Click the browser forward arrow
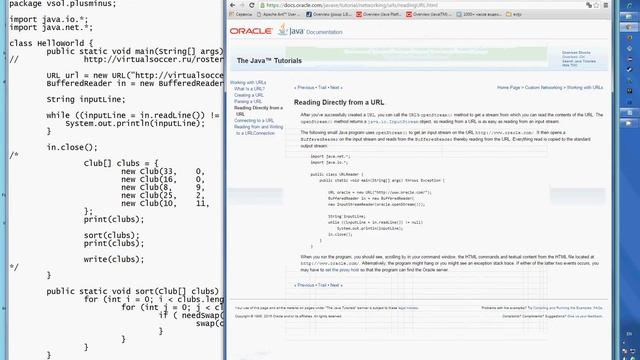Image resolution: width=640 pixels, height=360 pixels. tap(242, 5)
